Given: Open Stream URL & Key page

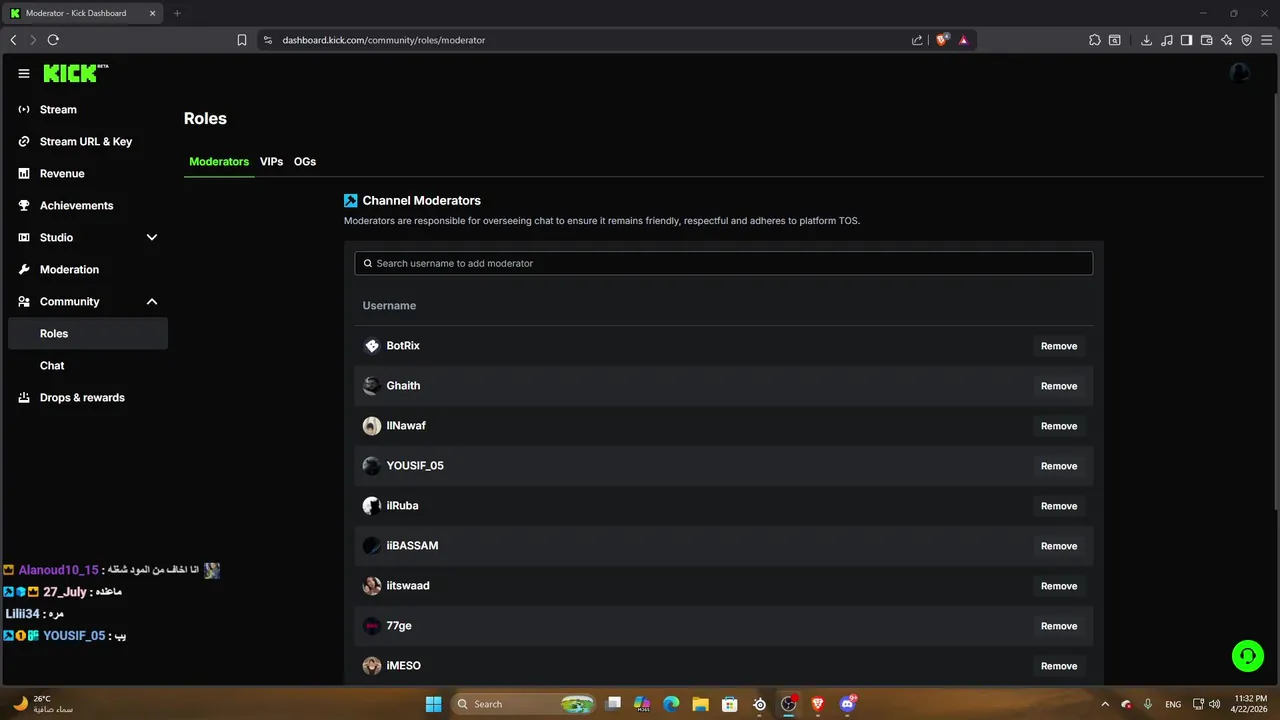Looking at the screenshot, I should [x=88, y=142].
